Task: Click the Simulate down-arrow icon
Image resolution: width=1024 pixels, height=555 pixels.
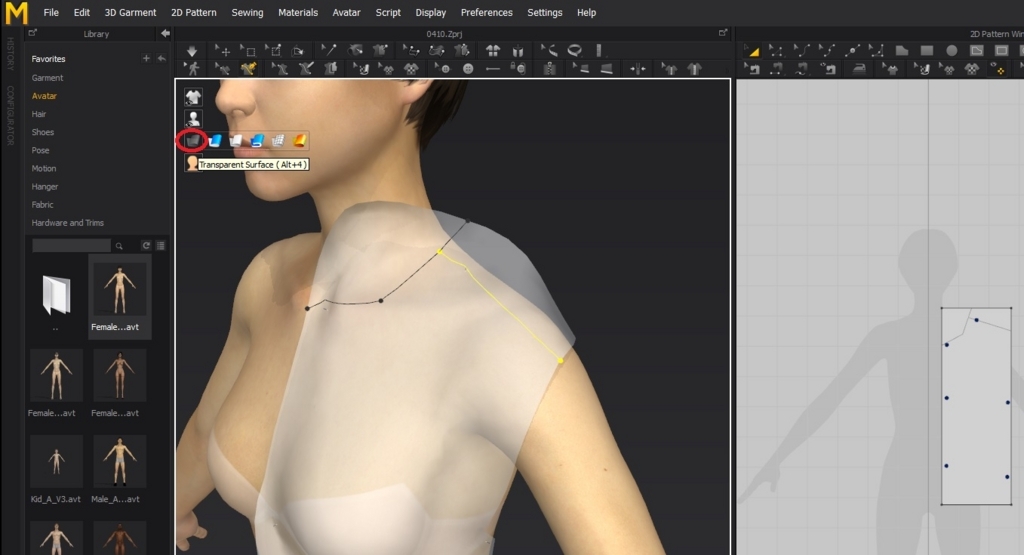Action: click(191, 51)
